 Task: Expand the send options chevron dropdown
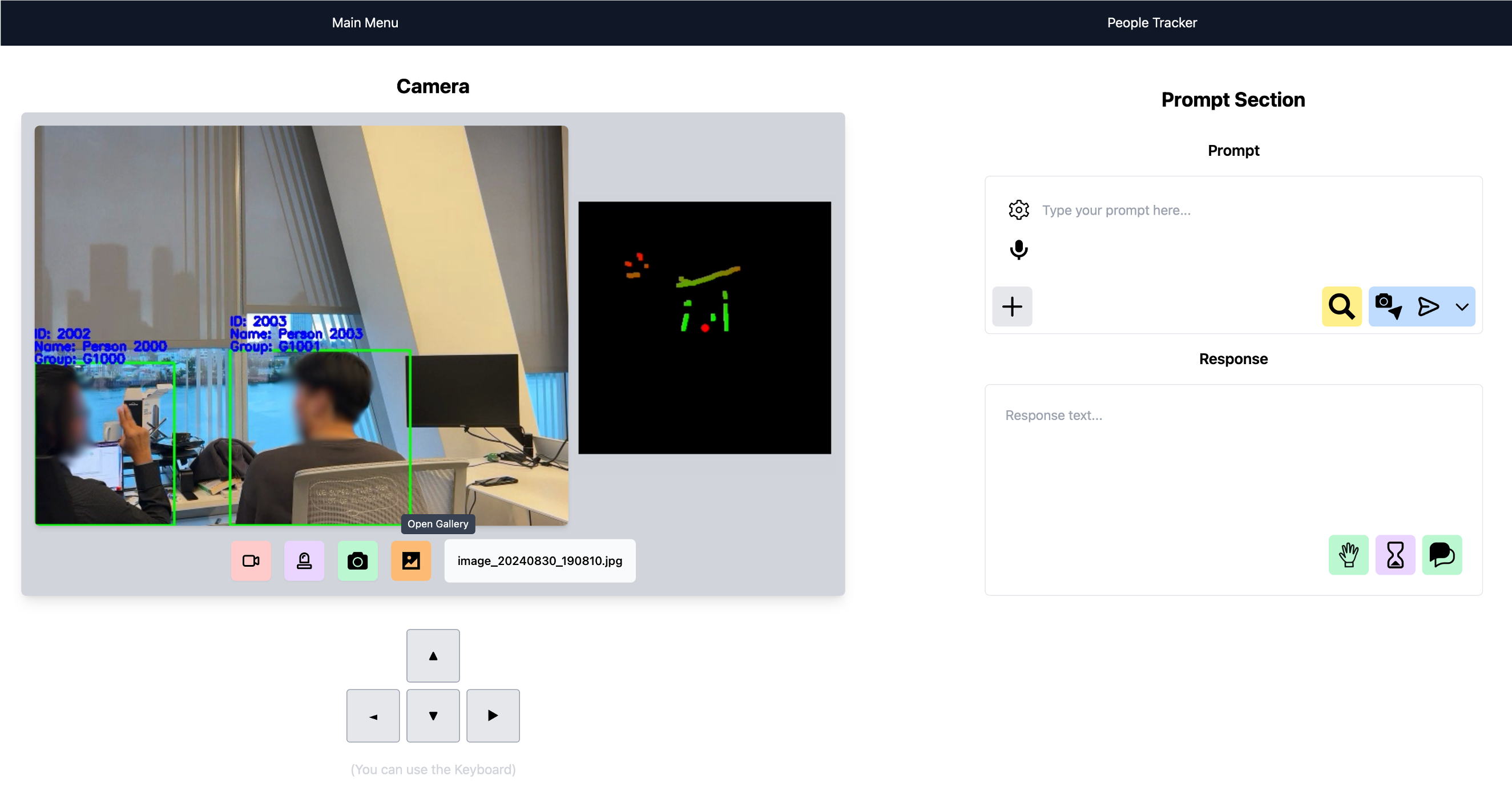tap(1462, 307)
